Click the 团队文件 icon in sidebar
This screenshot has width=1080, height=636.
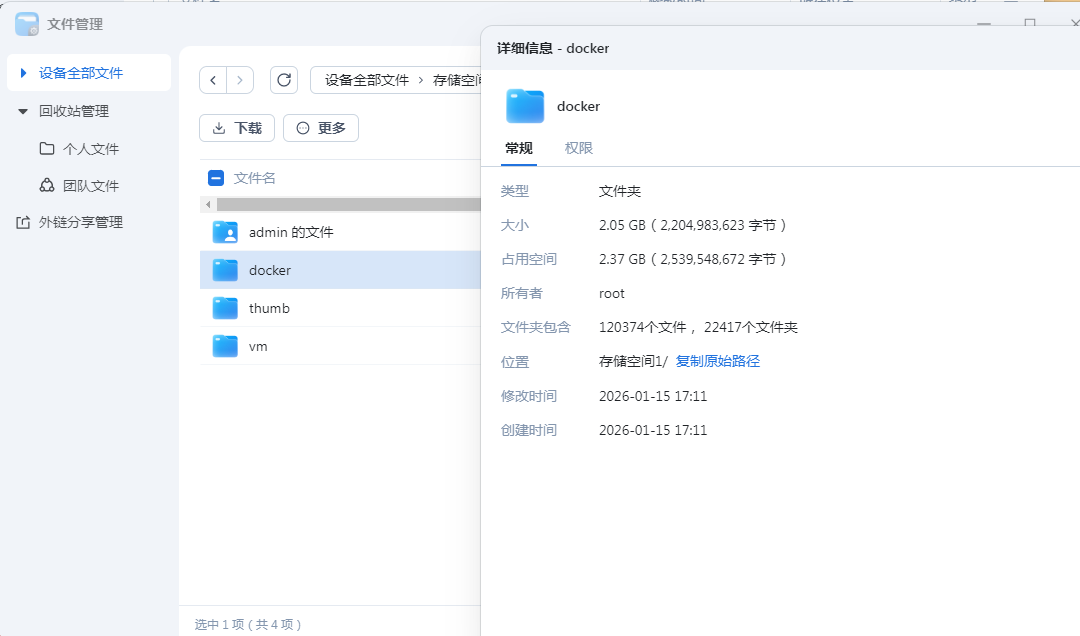[48, 184]
